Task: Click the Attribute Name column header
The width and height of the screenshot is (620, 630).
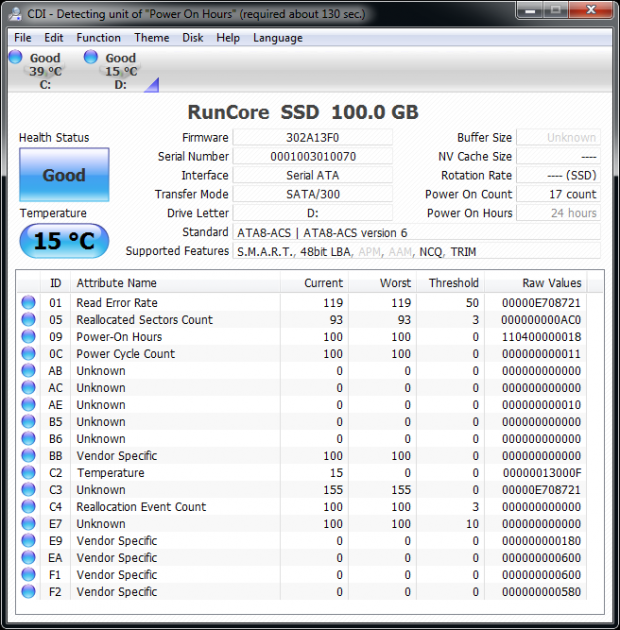Action: coord(175,283)
